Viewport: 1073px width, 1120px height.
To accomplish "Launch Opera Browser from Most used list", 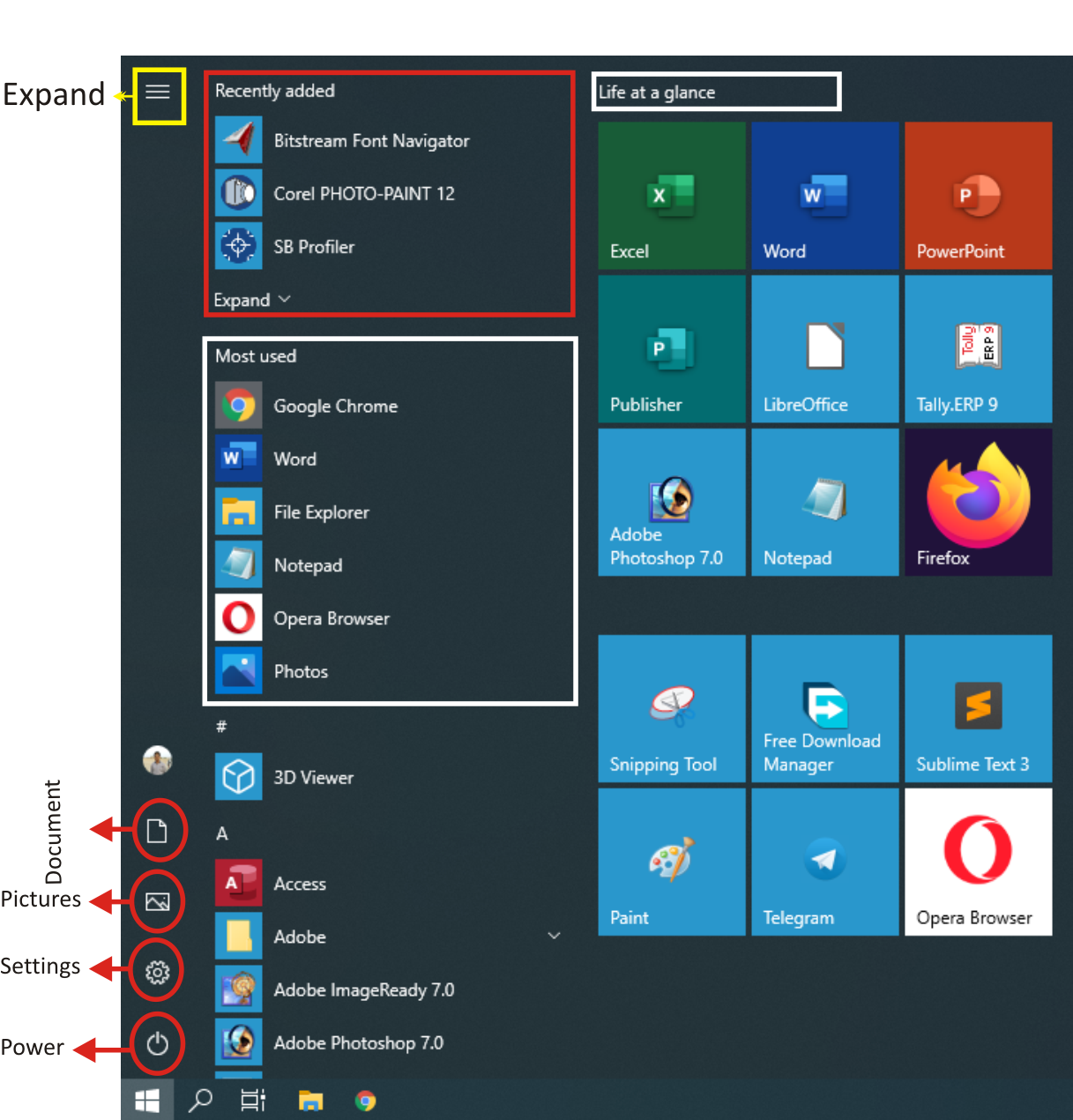I will [391, 617].
